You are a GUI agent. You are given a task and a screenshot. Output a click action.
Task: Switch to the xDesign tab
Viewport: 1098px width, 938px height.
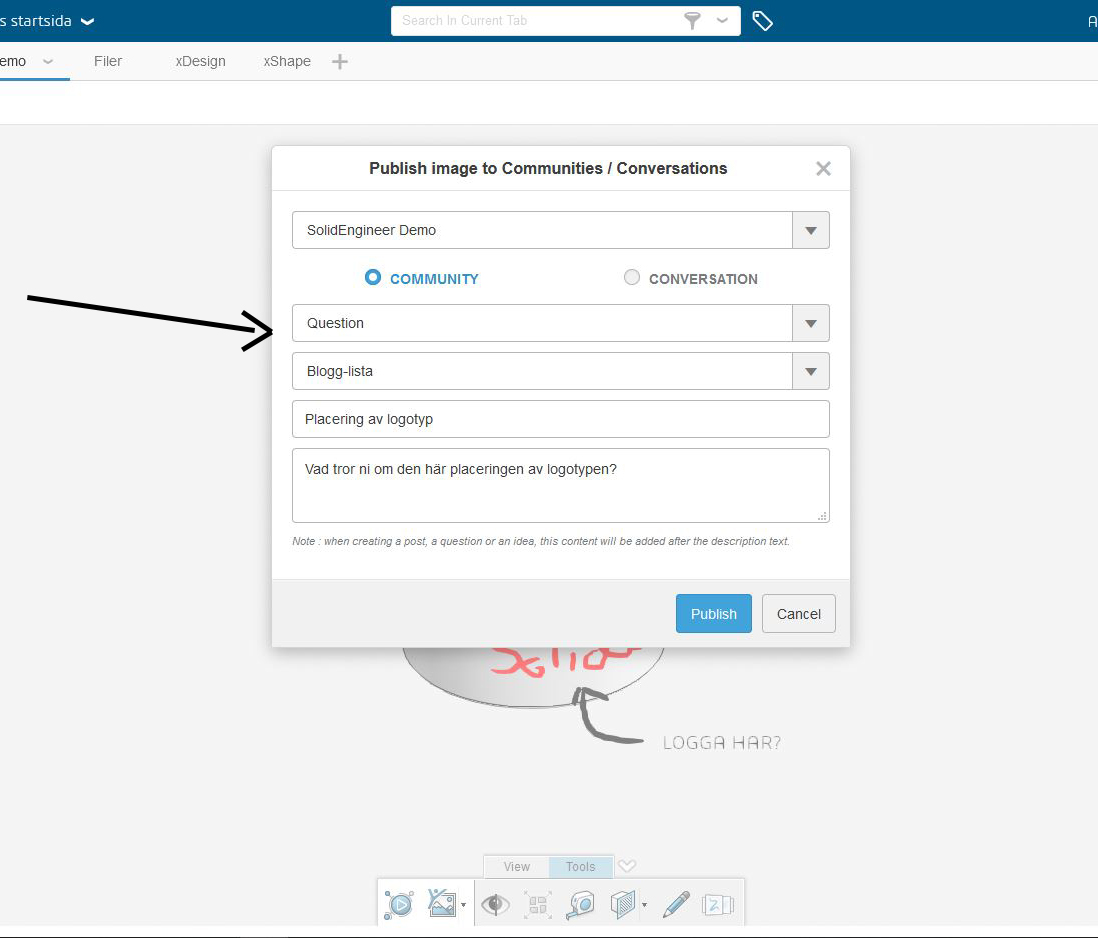coord(200,61)
